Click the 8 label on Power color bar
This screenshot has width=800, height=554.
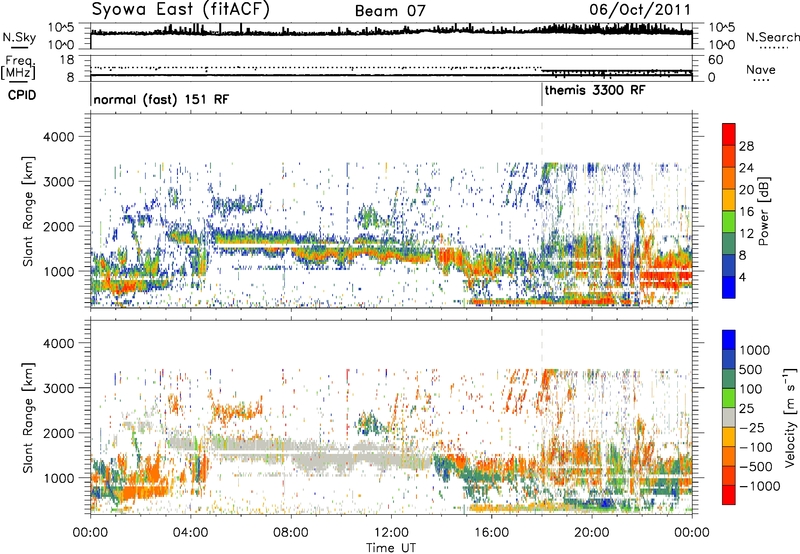[x=743, y=256]
